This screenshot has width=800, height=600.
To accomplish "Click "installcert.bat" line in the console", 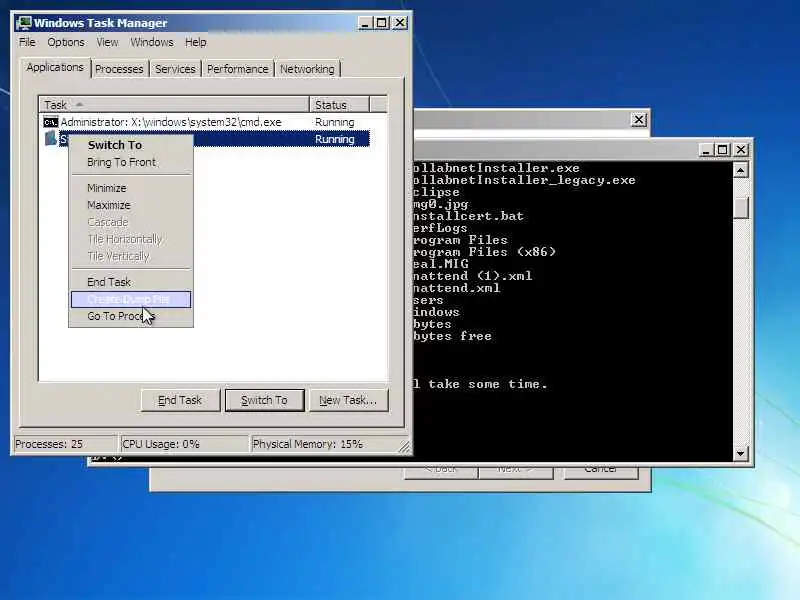I will tap(468, 216).
